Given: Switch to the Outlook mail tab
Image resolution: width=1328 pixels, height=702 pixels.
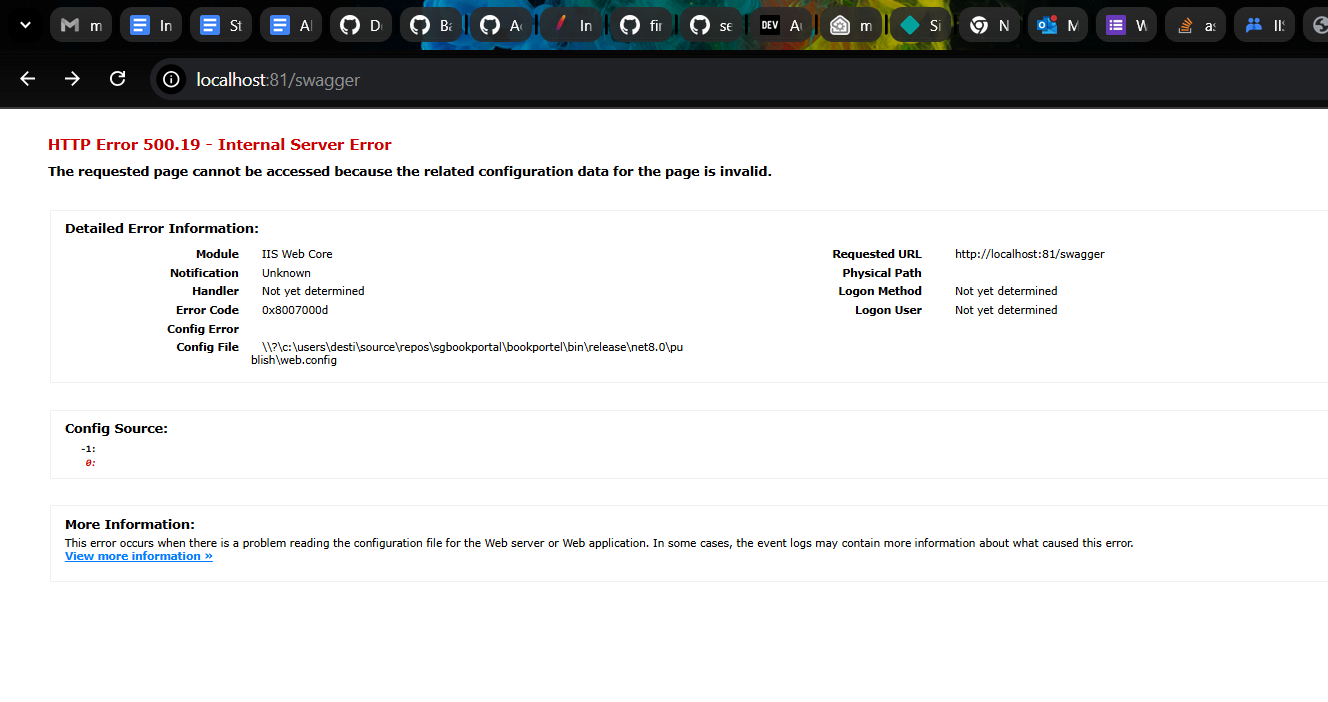Looking at the screenshot, I should click(x=1058, y=25).
